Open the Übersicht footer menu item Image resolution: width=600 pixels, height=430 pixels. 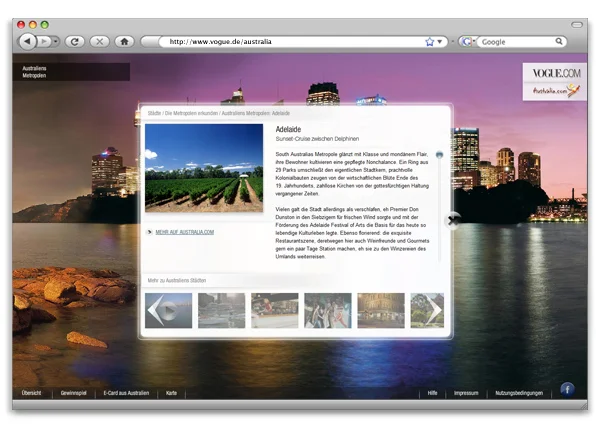point(31,393)
